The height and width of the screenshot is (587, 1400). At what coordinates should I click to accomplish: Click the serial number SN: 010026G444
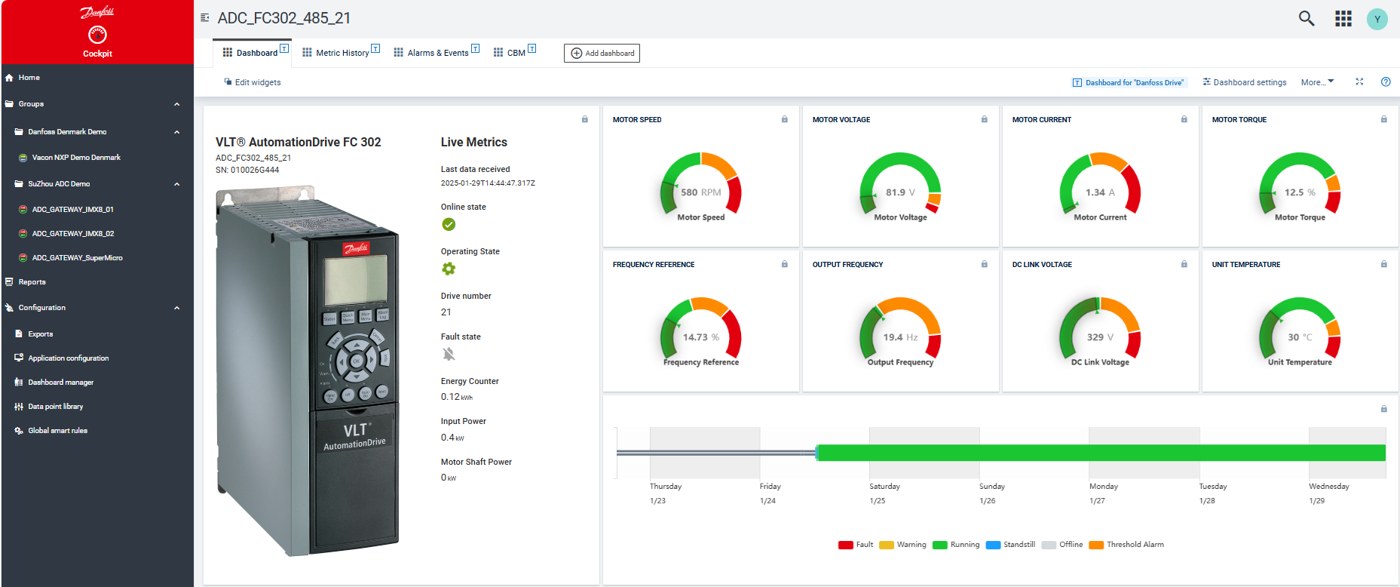tap(247, 169)
